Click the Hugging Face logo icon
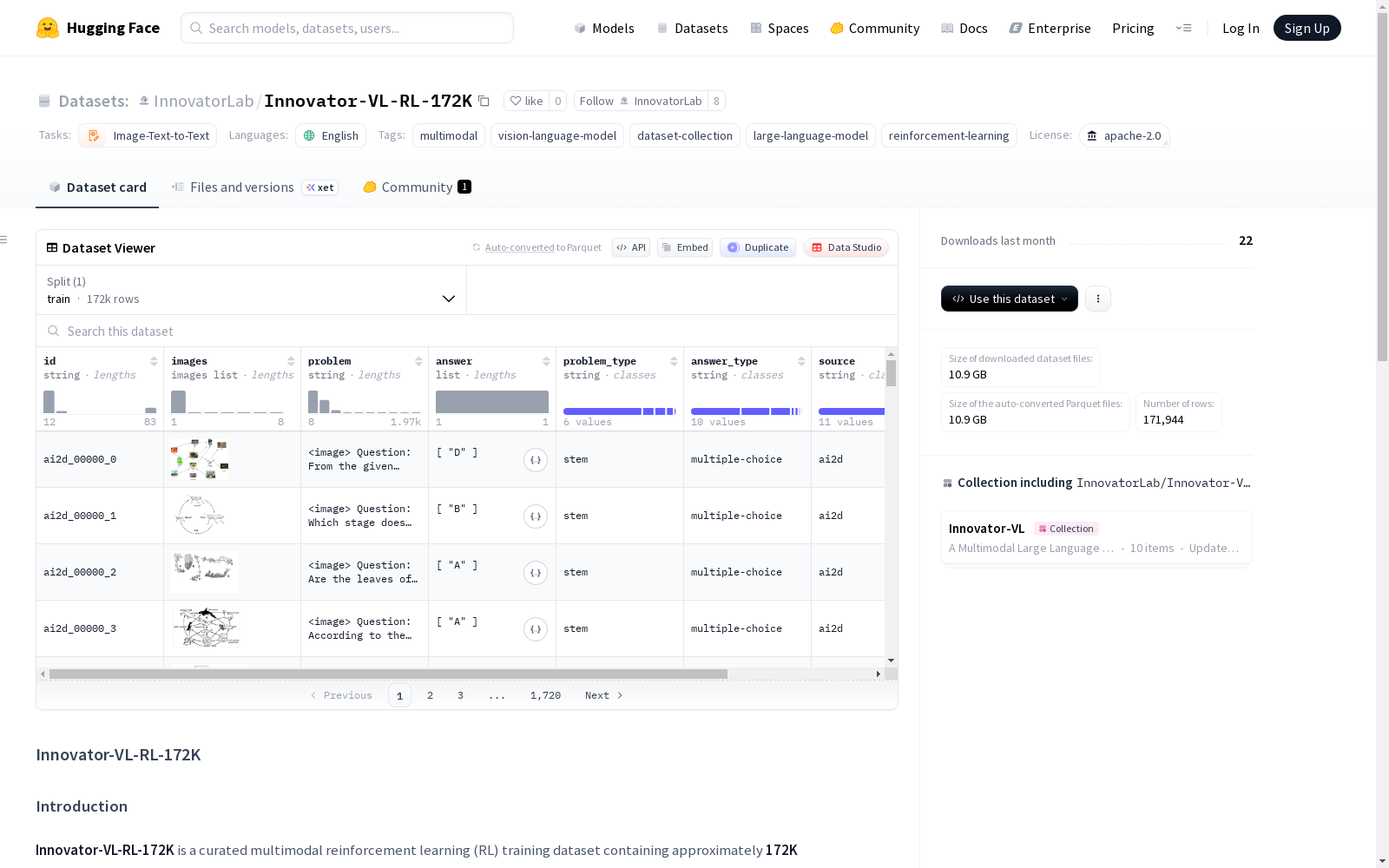 point(48,28)
